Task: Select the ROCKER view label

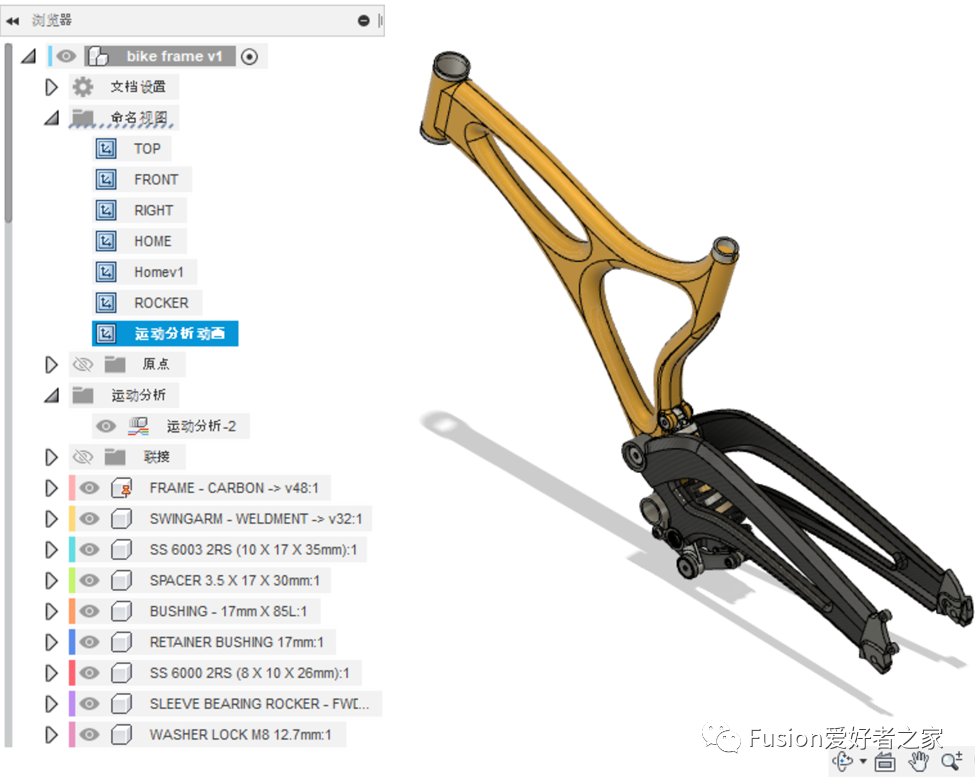Action: coord(161,303)
